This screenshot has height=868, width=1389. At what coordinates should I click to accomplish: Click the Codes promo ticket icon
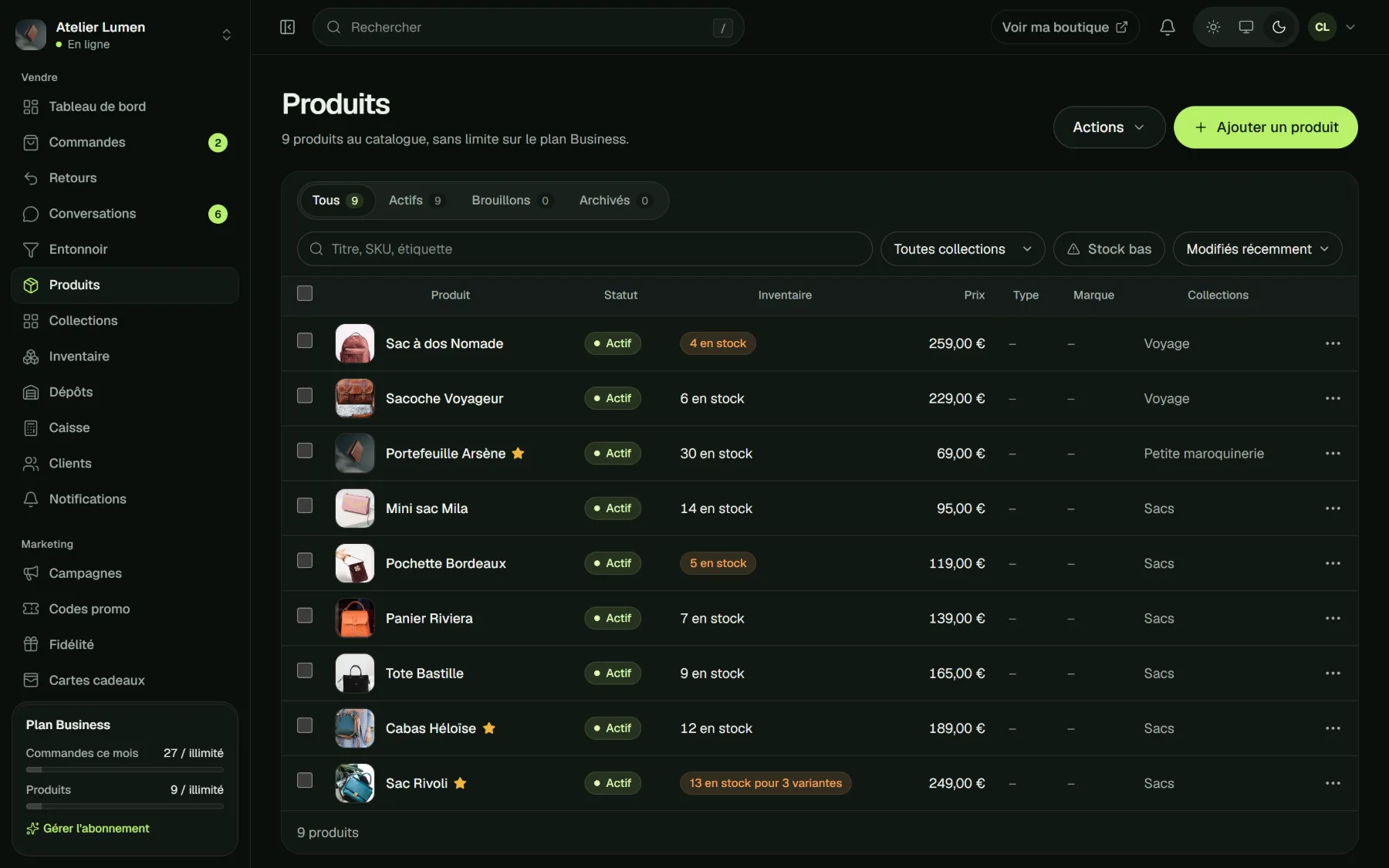click(31, 609)
